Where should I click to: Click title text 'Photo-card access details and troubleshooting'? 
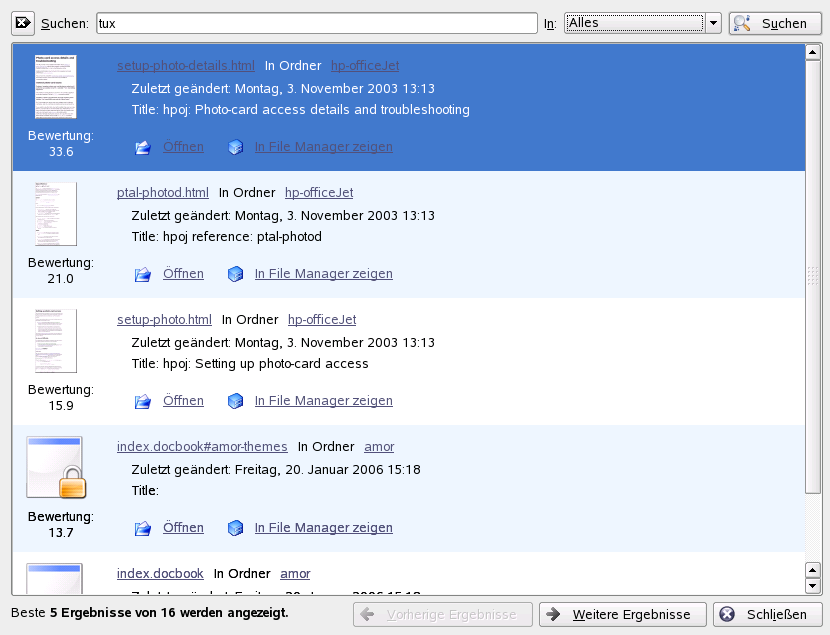pyautogui.click(x=332, y=110)
